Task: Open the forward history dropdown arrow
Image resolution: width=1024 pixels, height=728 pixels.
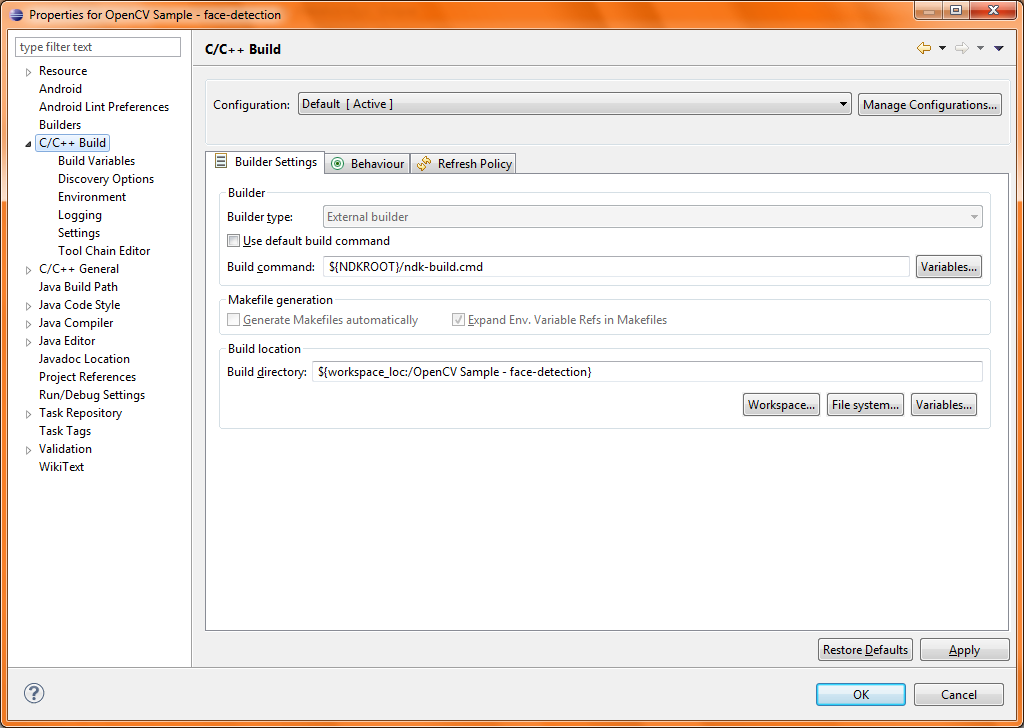Action: pos(980,48)
